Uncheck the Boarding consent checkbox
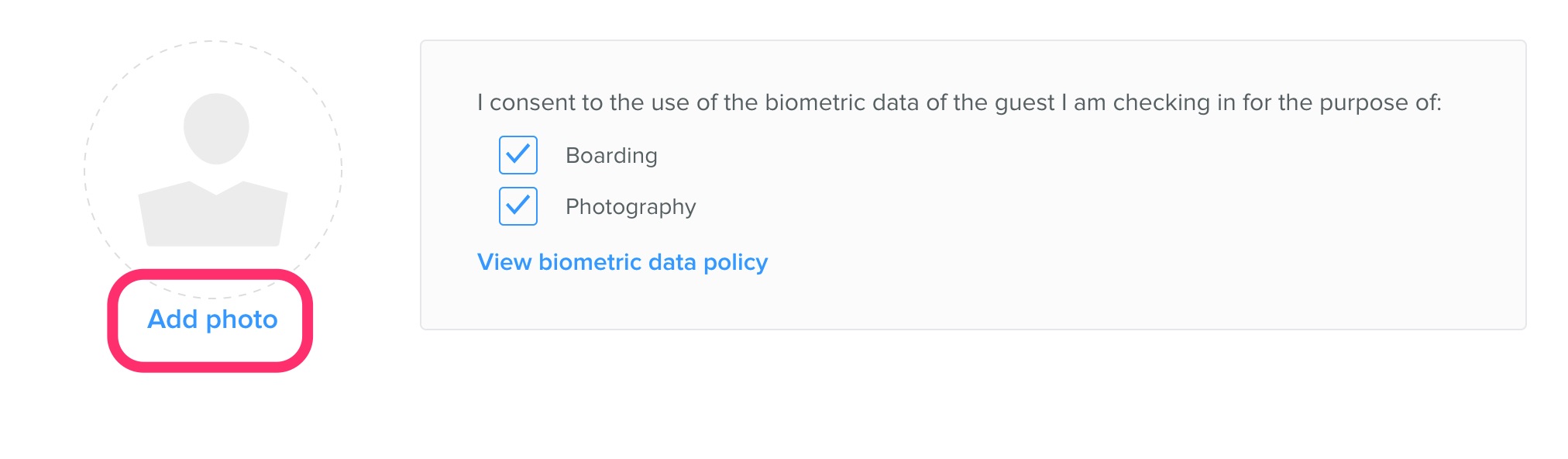 click(x=518, y=155)
